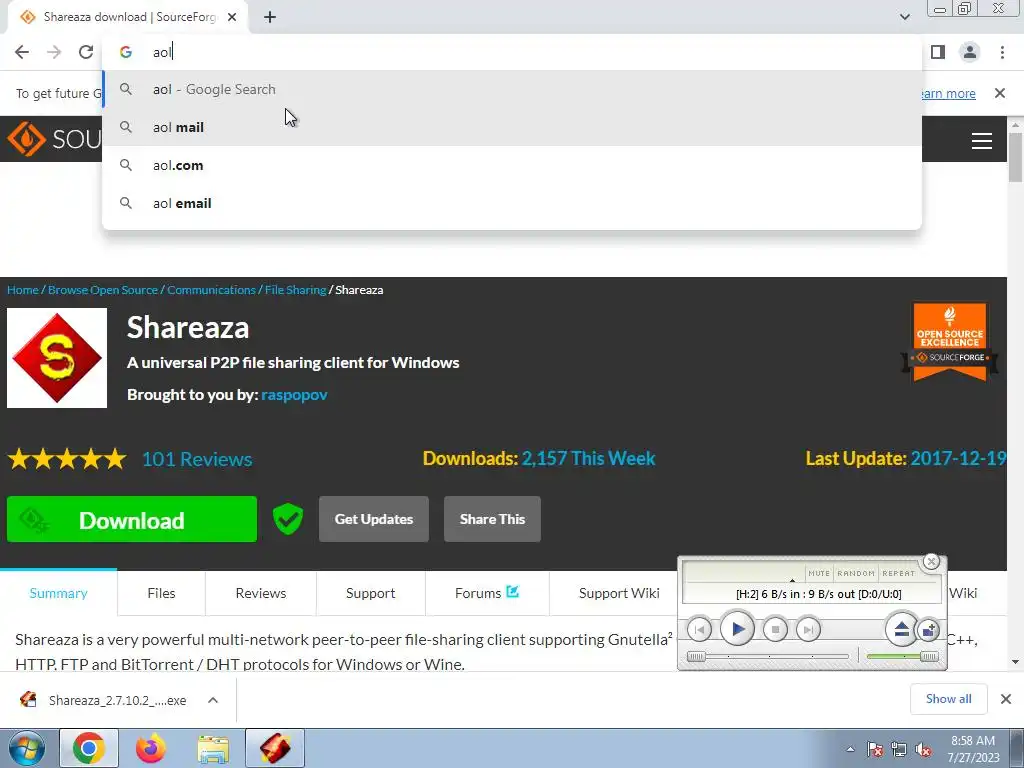1024x768 pixels.
Task: Switch to the Summary tab
Action: [x=58, y=593]
